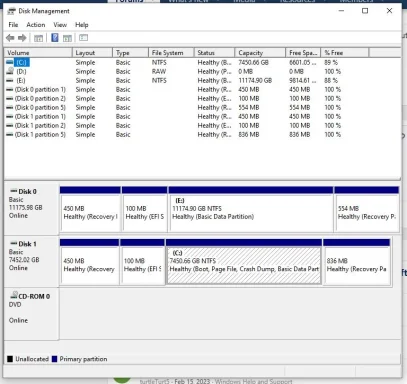Select Disk 0 554 MB Recovery partition block

point(367,209)
